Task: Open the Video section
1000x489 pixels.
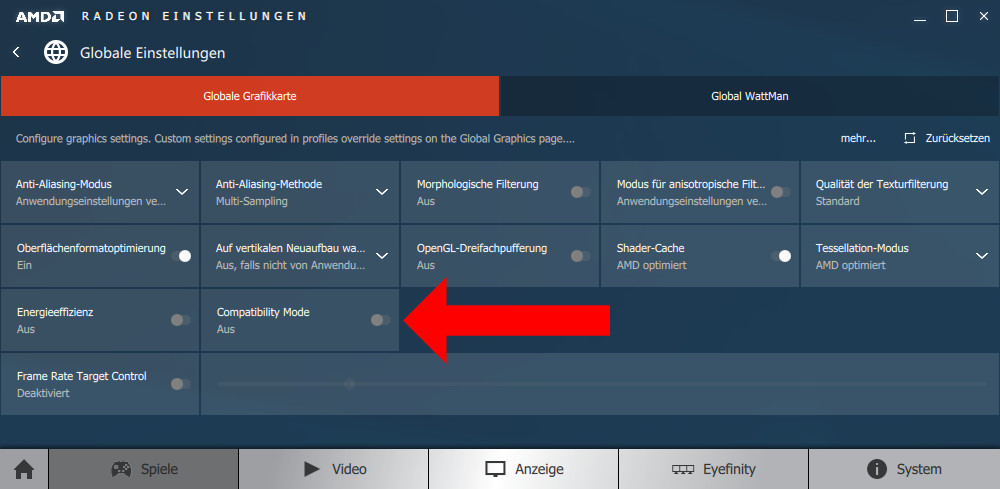Action: coord(334,469)
